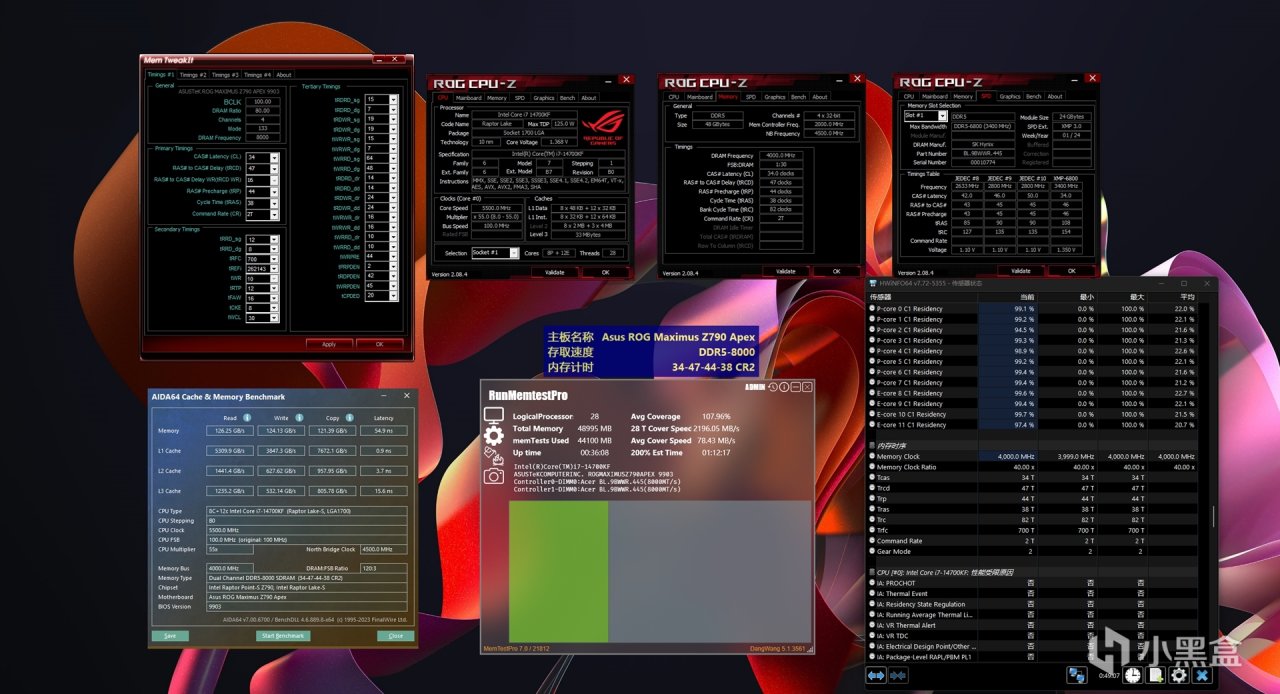Take a screenshot with RunMemtestPro camera icon
Image resolution: width=1280 pixels, height=694 pixels.
[x=493, y=476]
